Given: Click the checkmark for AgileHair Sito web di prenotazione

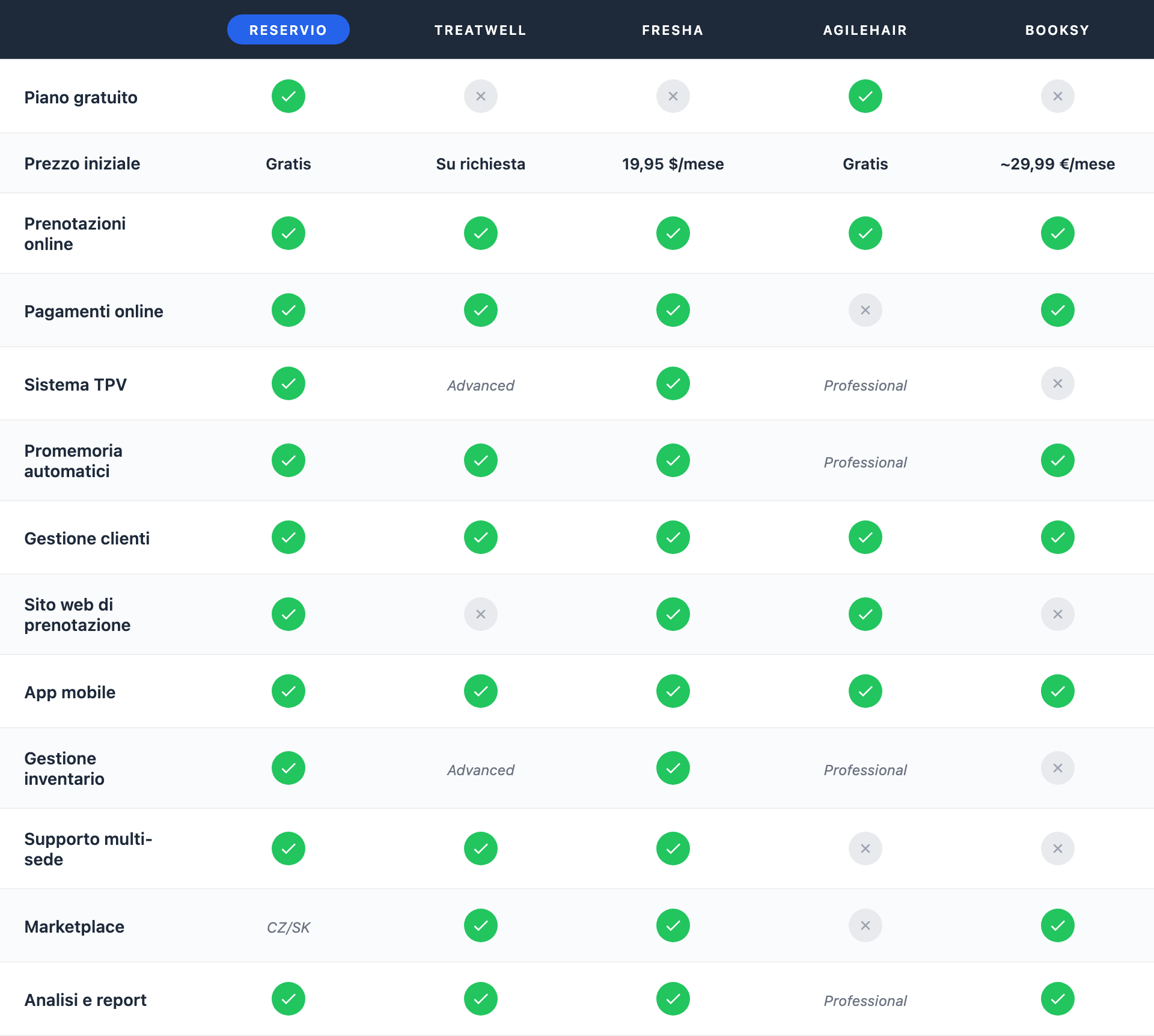Looking at the screenshot, I should [x=865, y=614].
